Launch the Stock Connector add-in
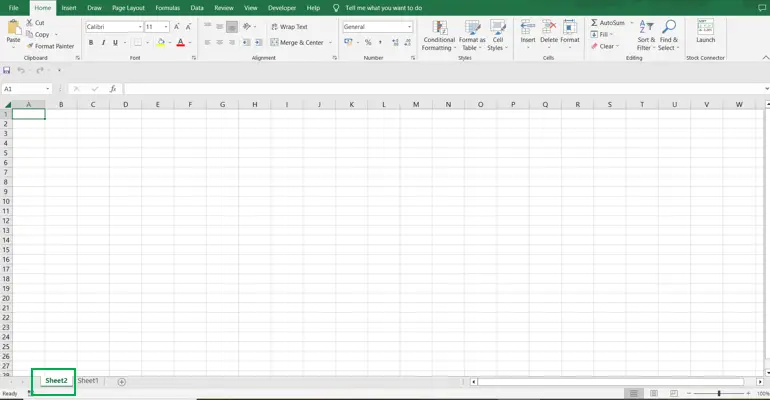 coord(706,31)
